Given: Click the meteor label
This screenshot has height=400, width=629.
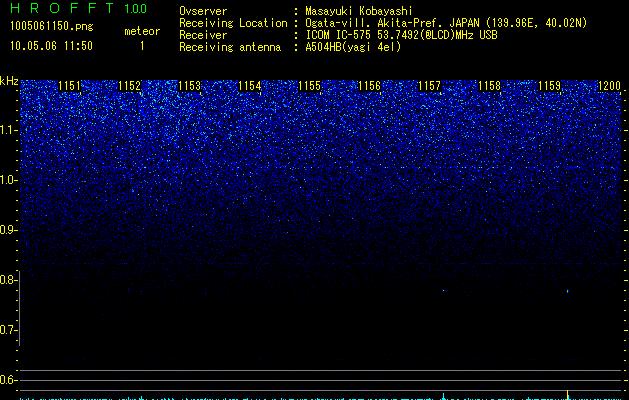Looking at the screenshot, I should click(142, 31).
